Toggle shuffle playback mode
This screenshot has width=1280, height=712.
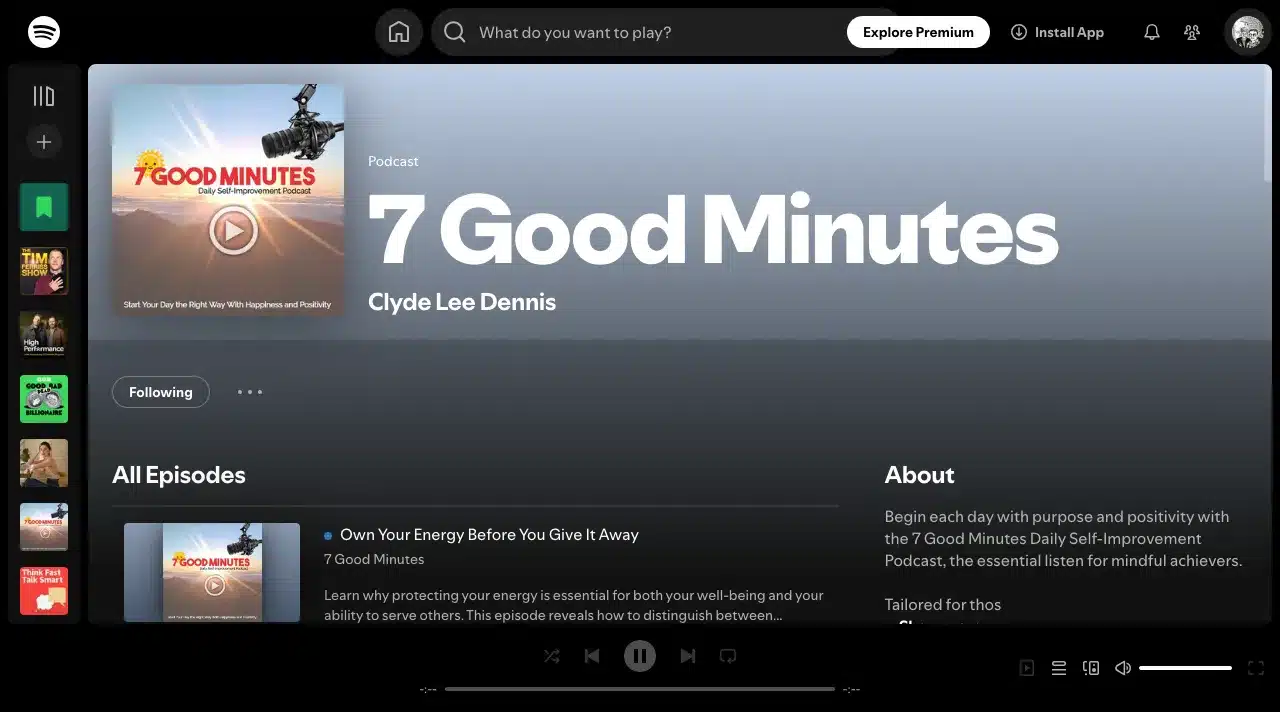pos(551,655)
